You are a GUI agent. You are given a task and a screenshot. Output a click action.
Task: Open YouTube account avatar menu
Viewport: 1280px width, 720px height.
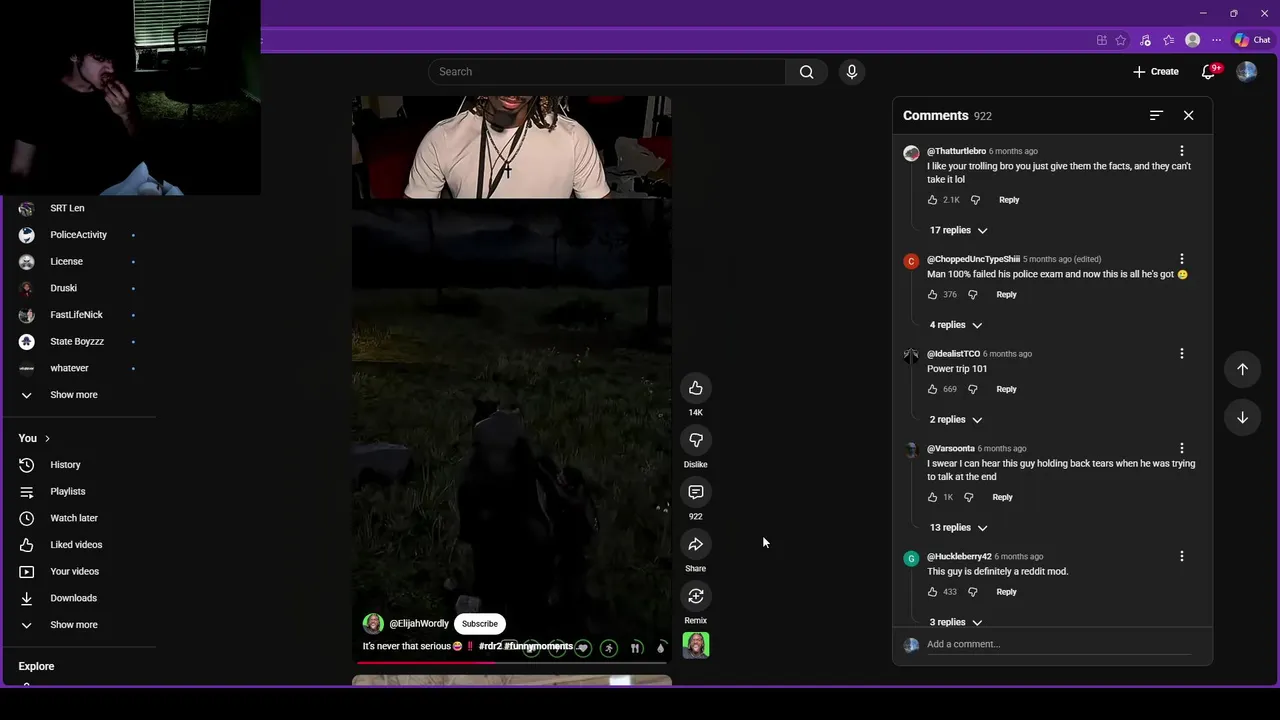click(1246, 72)
